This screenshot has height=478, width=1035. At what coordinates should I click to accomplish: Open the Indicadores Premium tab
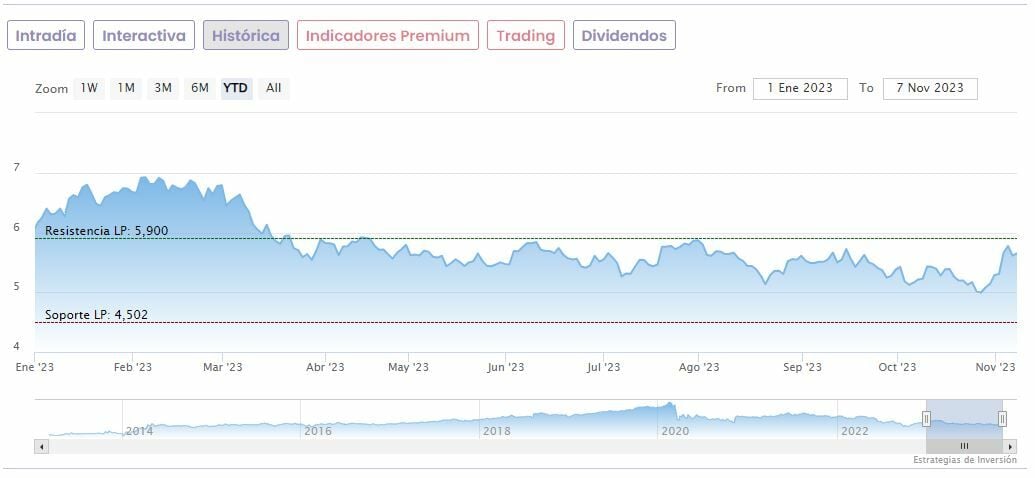click(x=387, y=36)
